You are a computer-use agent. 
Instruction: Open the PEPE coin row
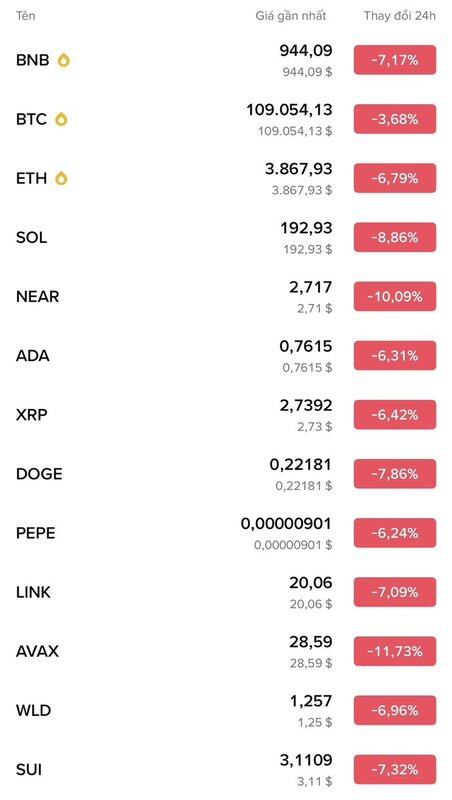(226, 533)
